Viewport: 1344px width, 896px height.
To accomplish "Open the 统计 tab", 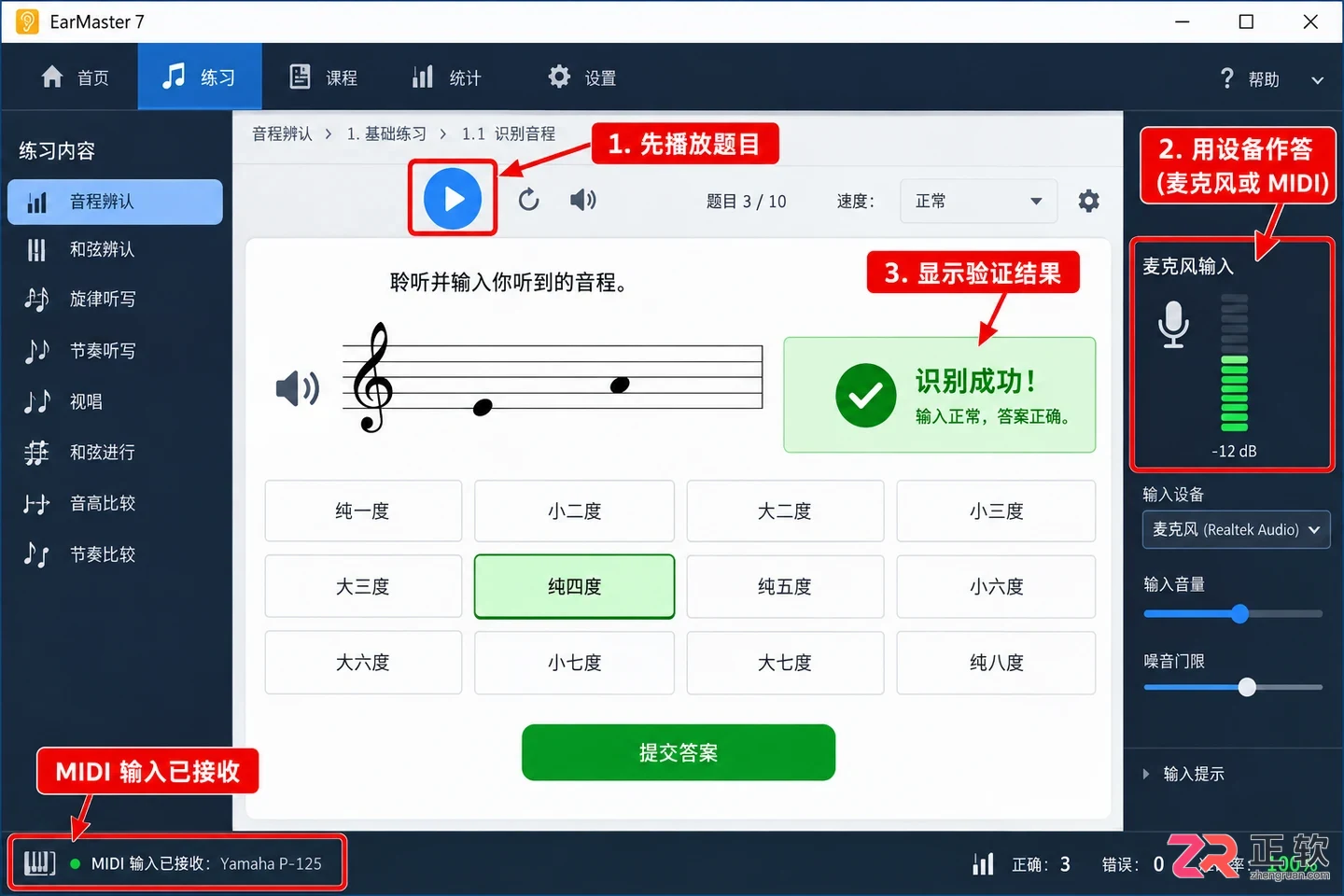I will tap(446, 77).
